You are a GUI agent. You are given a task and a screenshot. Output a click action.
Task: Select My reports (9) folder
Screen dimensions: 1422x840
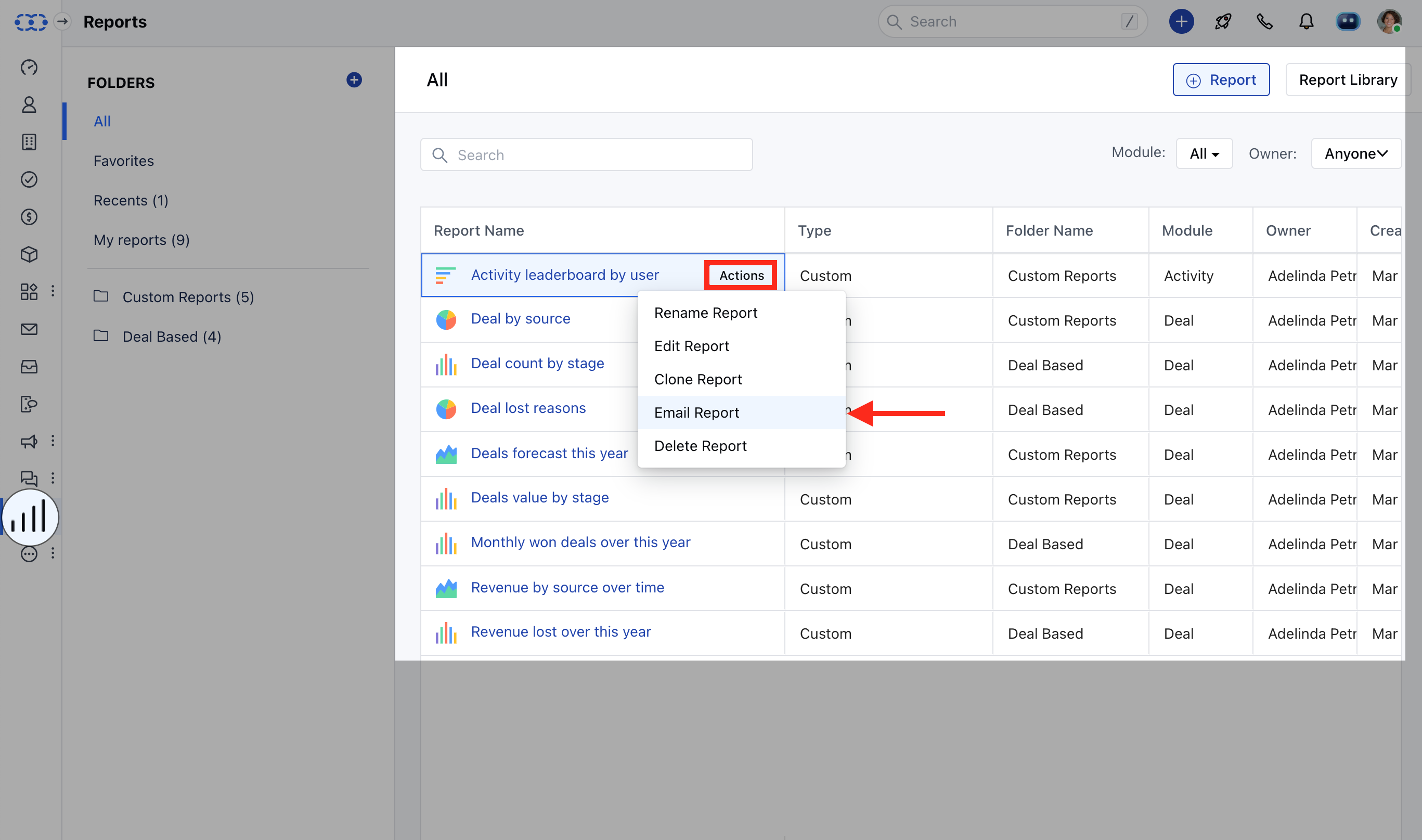click(x=141, y=240)
